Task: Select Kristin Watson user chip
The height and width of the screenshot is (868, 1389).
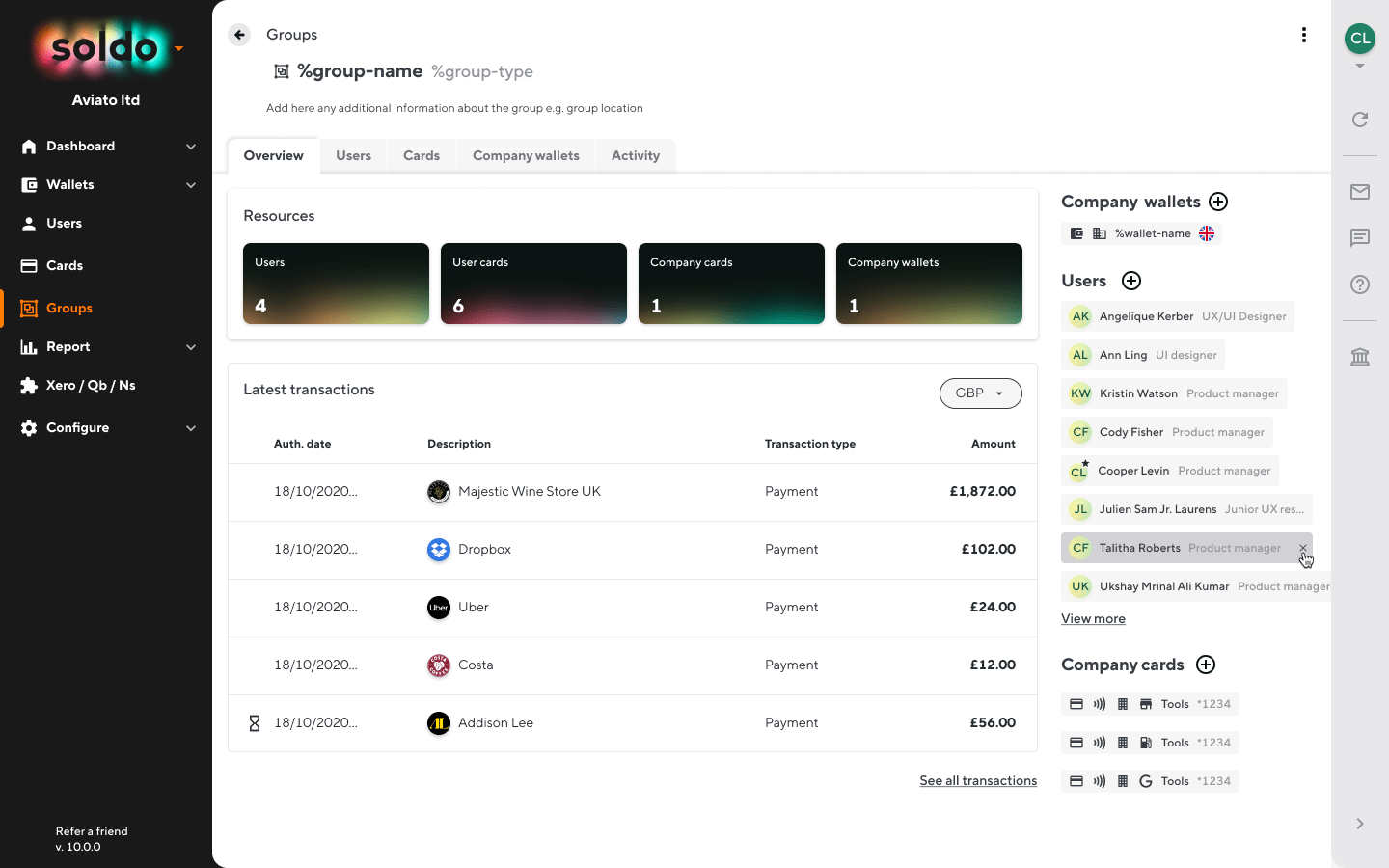Action: point(1174,393)
